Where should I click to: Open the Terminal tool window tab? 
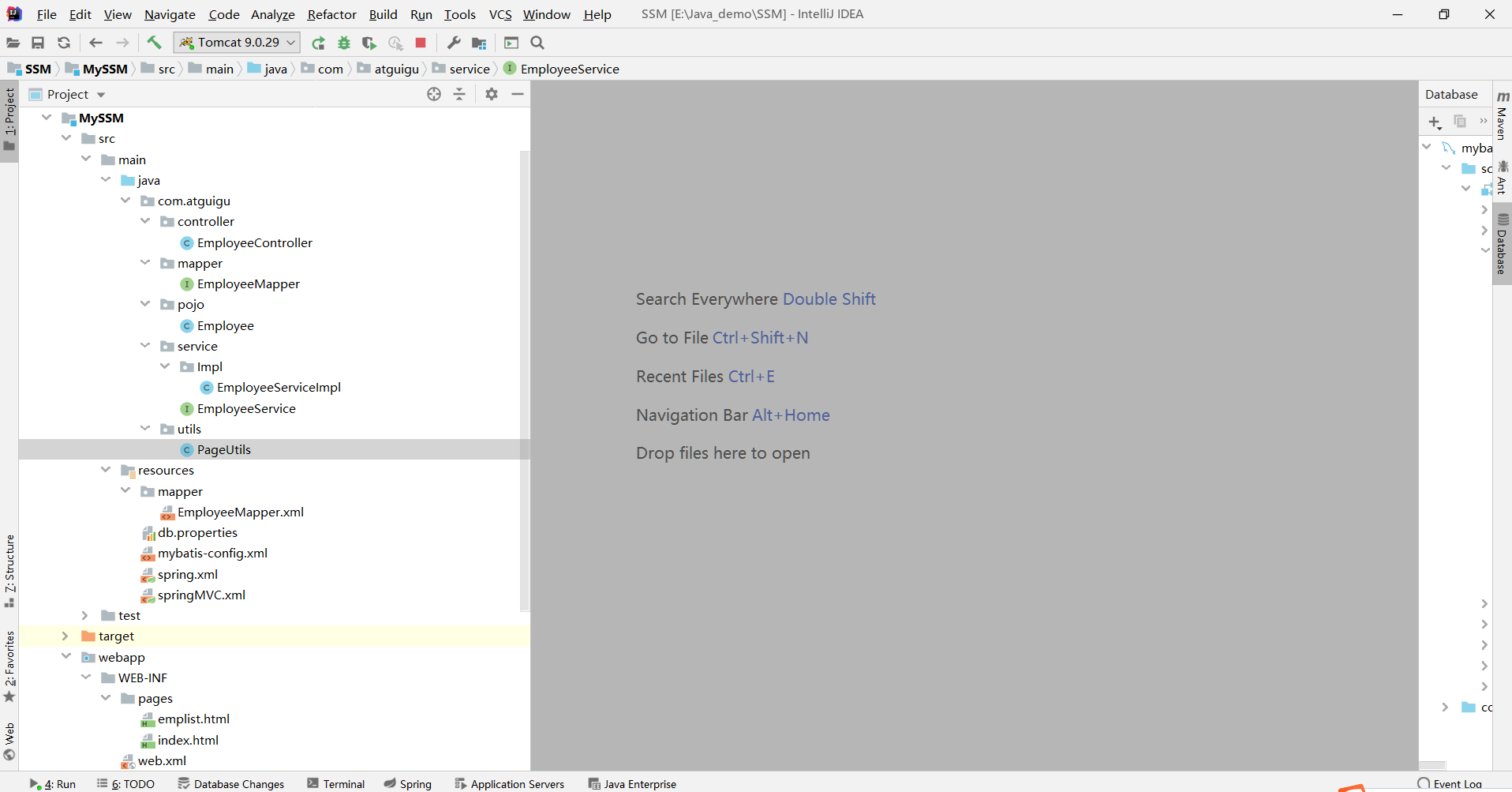(x=336, y=784)
